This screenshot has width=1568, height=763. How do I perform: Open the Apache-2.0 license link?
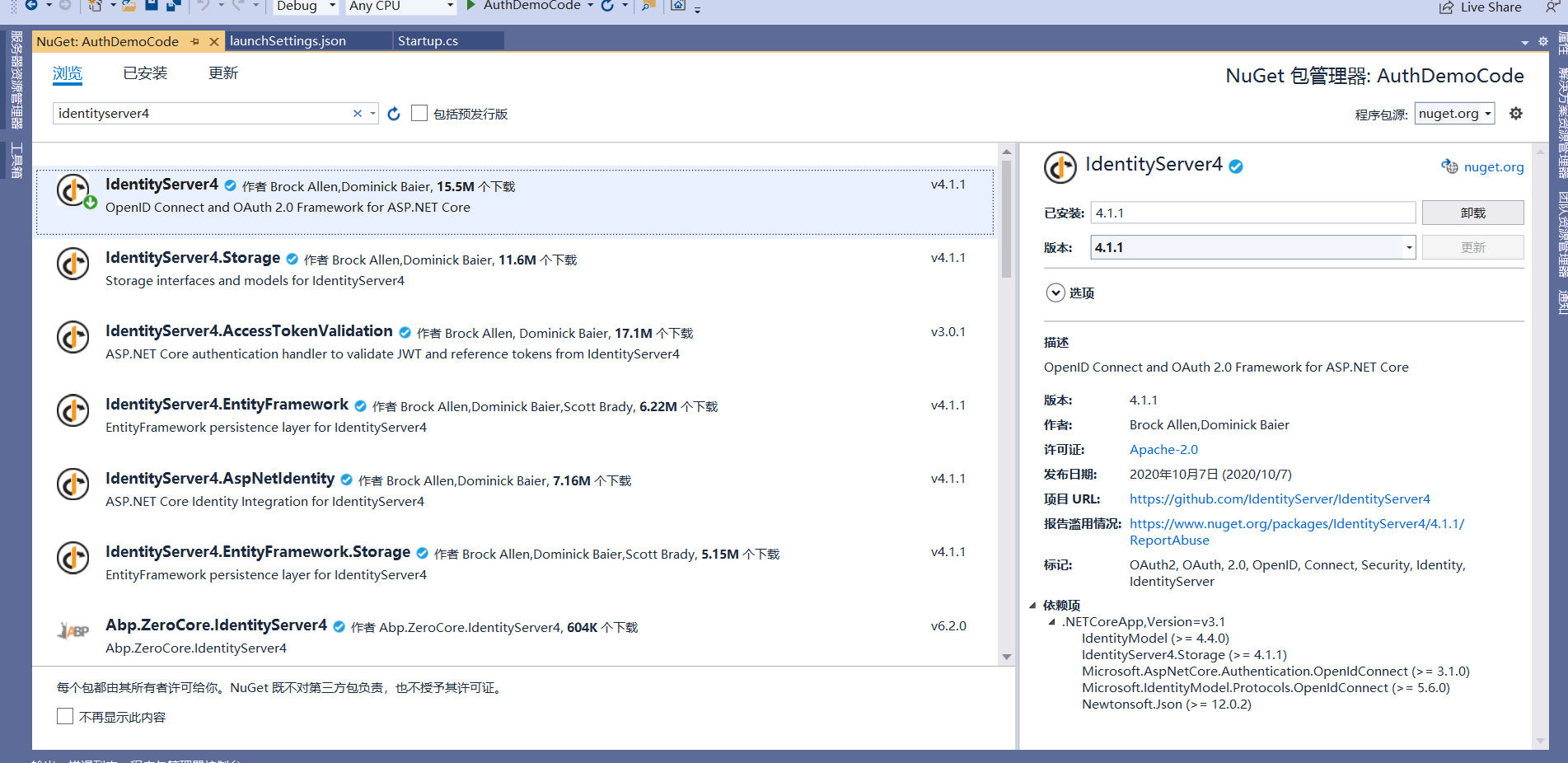1163,449
